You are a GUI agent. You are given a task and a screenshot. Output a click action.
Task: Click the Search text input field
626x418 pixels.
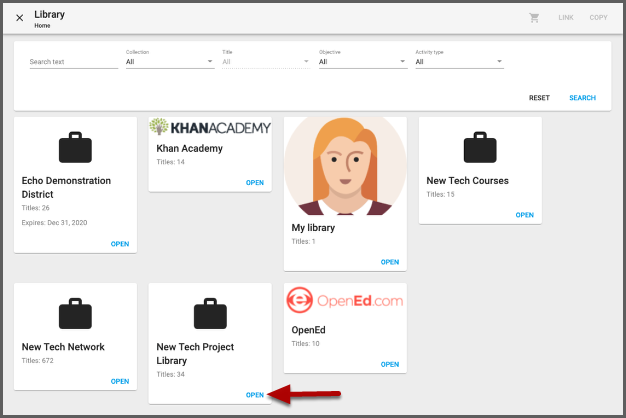[x=73, y=62]
